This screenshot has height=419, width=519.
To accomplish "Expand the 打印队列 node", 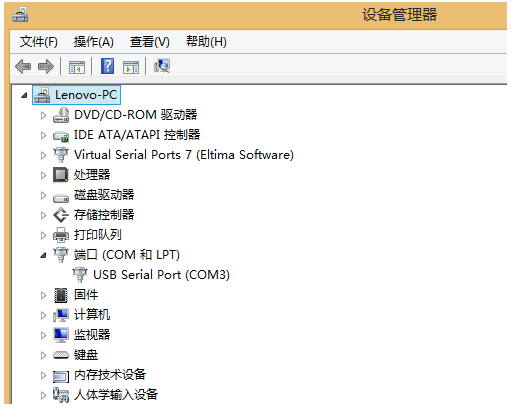I will tap(43, 235).
